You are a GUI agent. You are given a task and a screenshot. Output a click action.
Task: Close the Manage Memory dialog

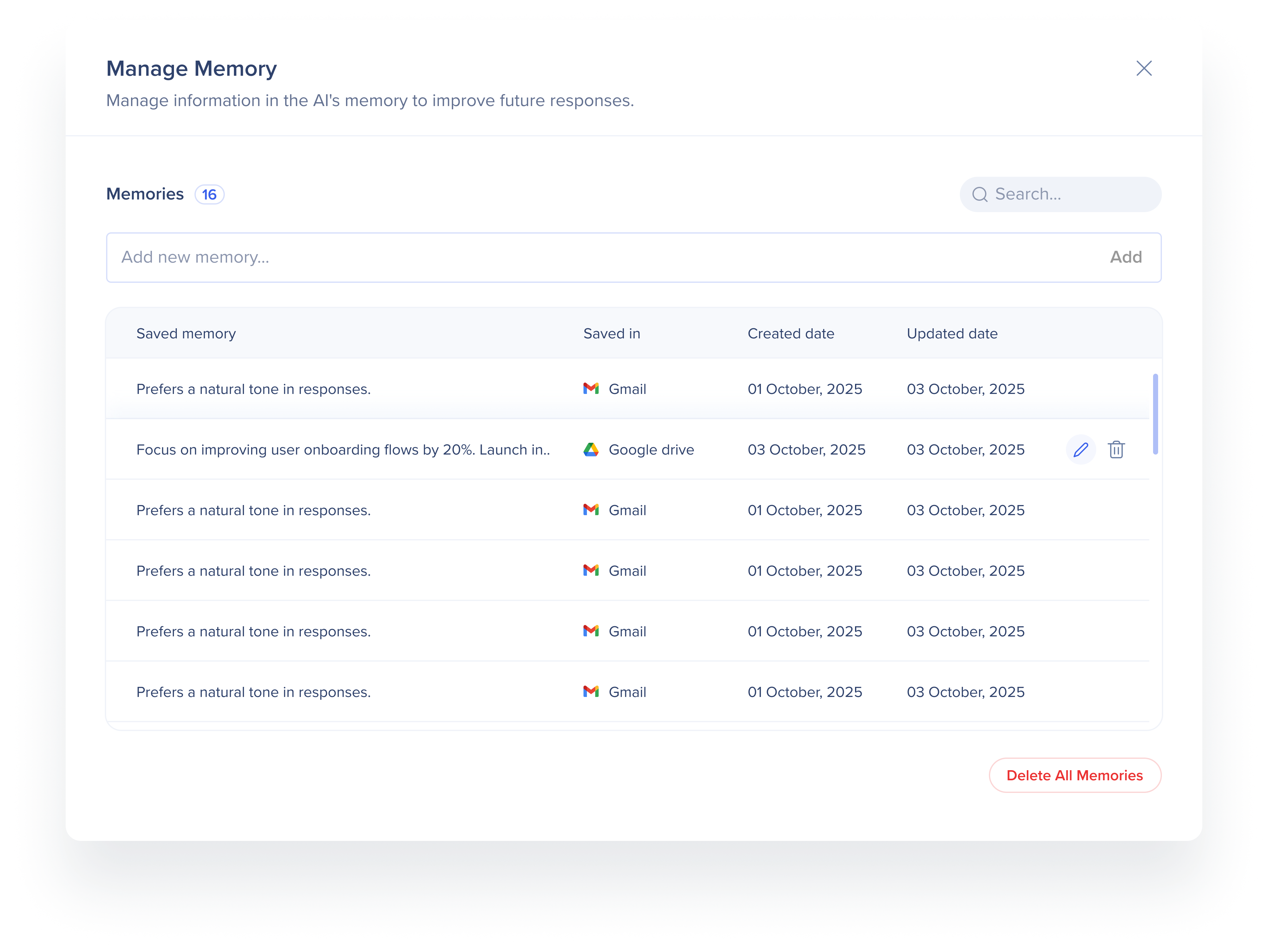[1144, 68]
